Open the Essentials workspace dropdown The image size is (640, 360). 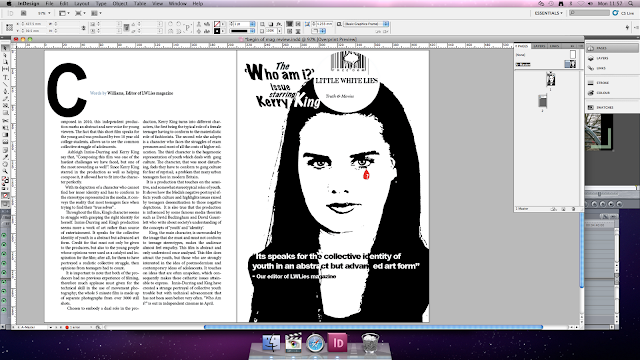tap(548, 13)
